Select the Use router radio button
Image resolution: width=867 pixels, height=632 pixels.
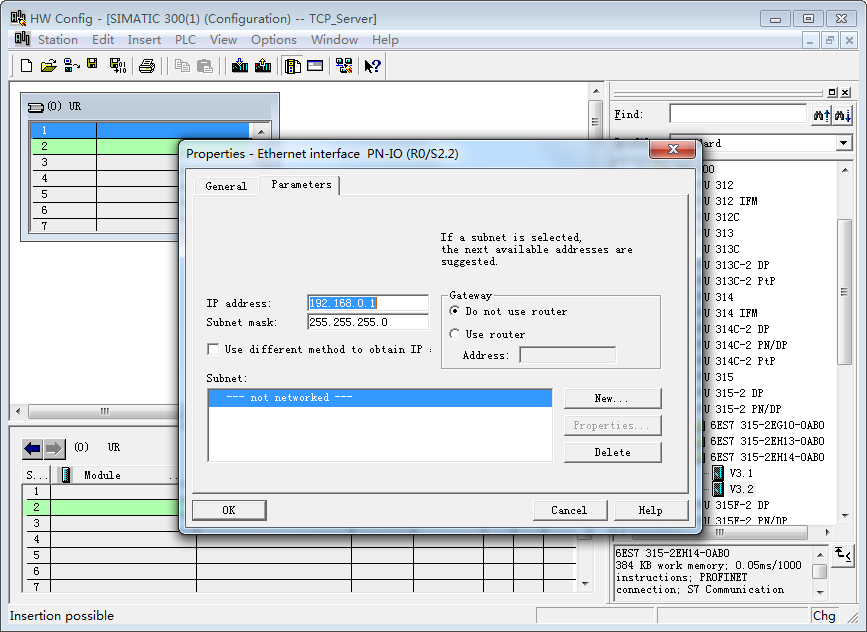456,334
